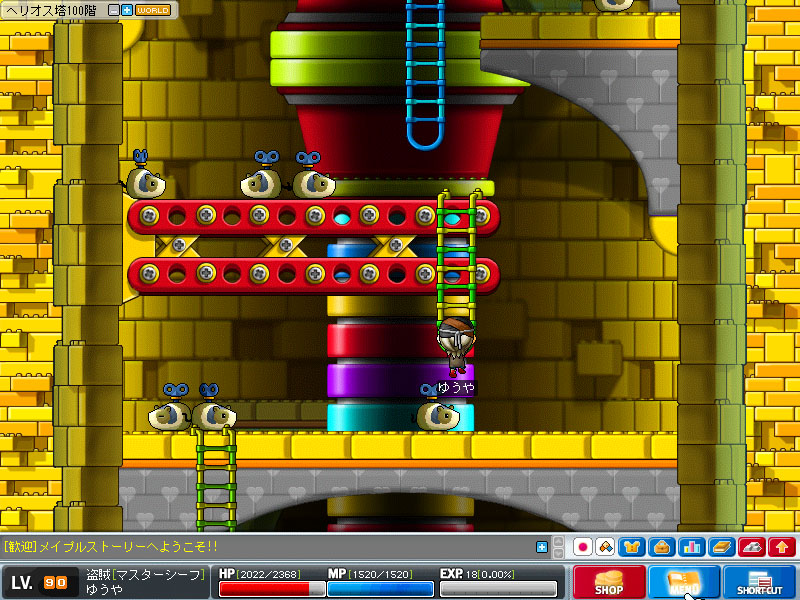Open the MENU button

684,582
